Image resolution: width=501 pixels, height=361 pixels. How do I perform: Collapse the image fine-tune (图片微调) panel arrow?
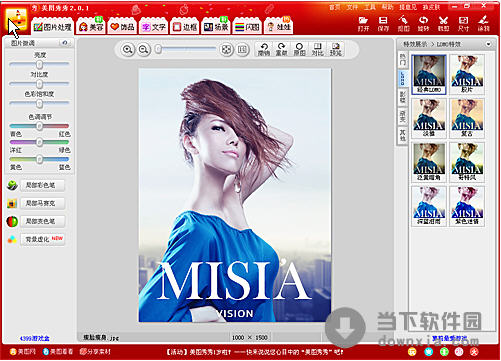pos(65,43)
